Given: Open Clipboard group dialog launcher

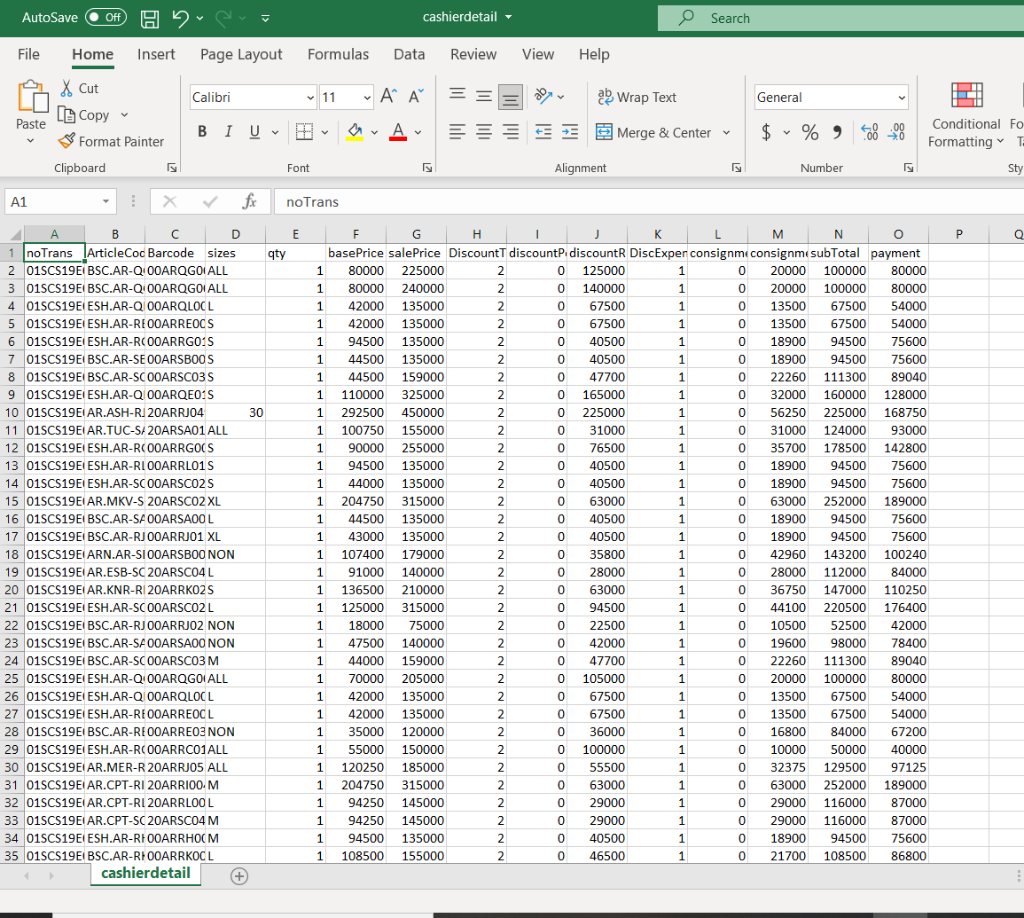Looking at the screenshot, I should (x=172, y=168).
